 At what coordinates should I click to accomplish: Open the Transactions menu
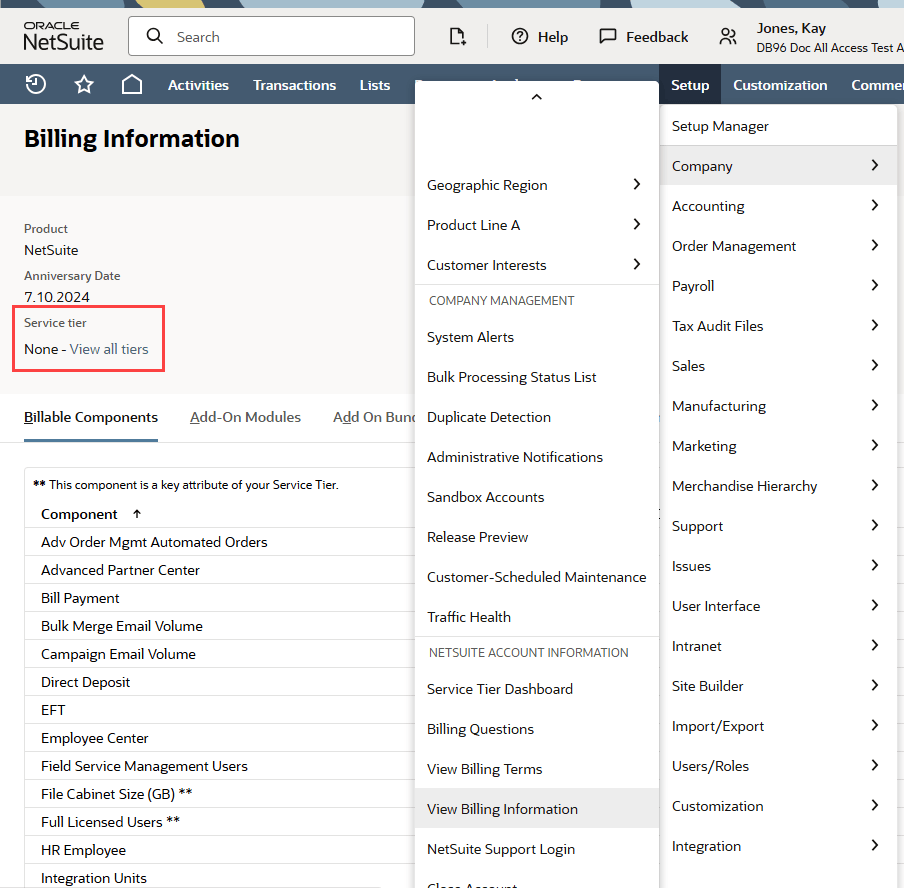tap(294, 85)
